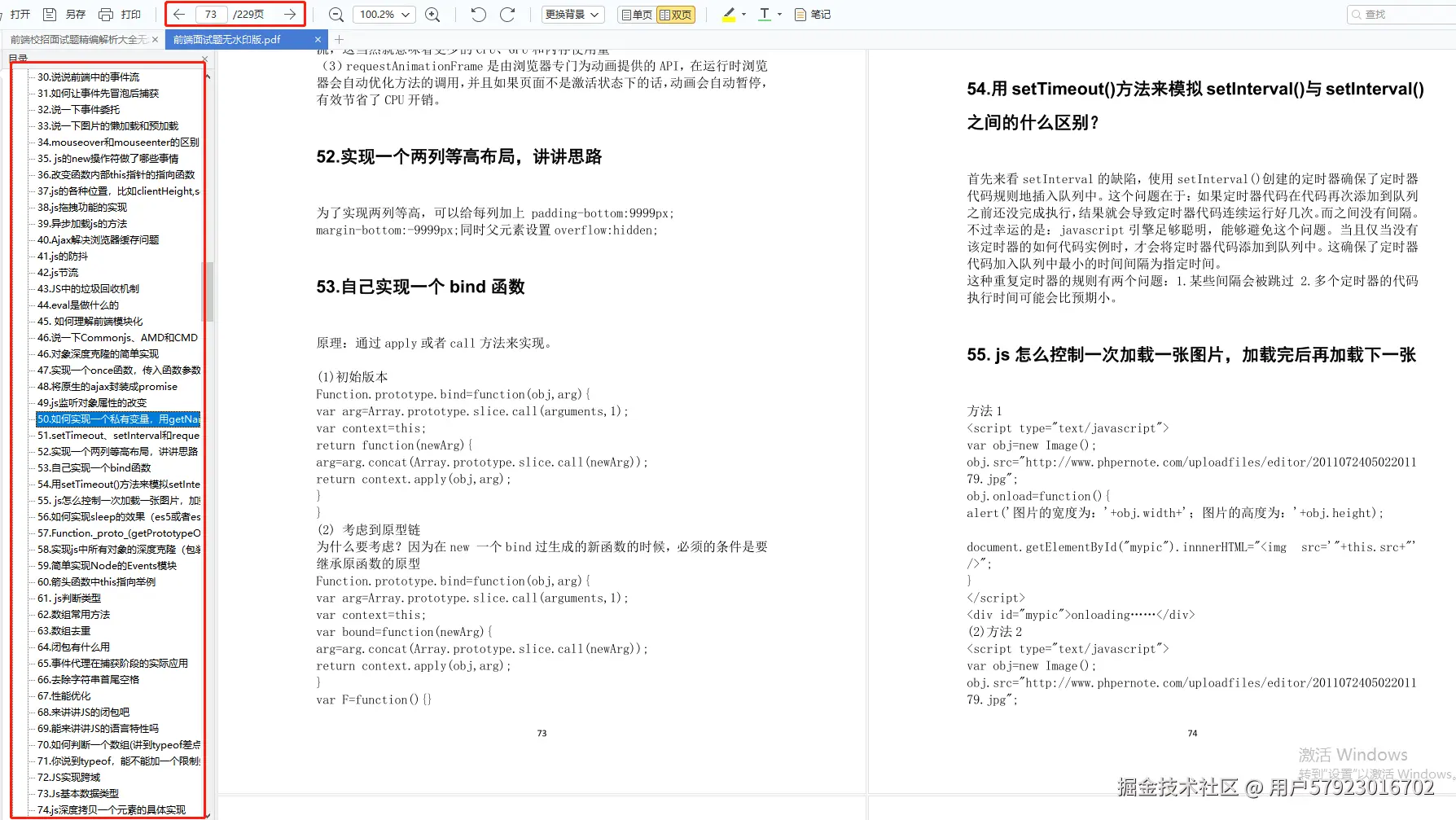Close the 前端面试题无水印版.pdf tab
This screenshot has width=1456, height=820.
pos(318,39)
